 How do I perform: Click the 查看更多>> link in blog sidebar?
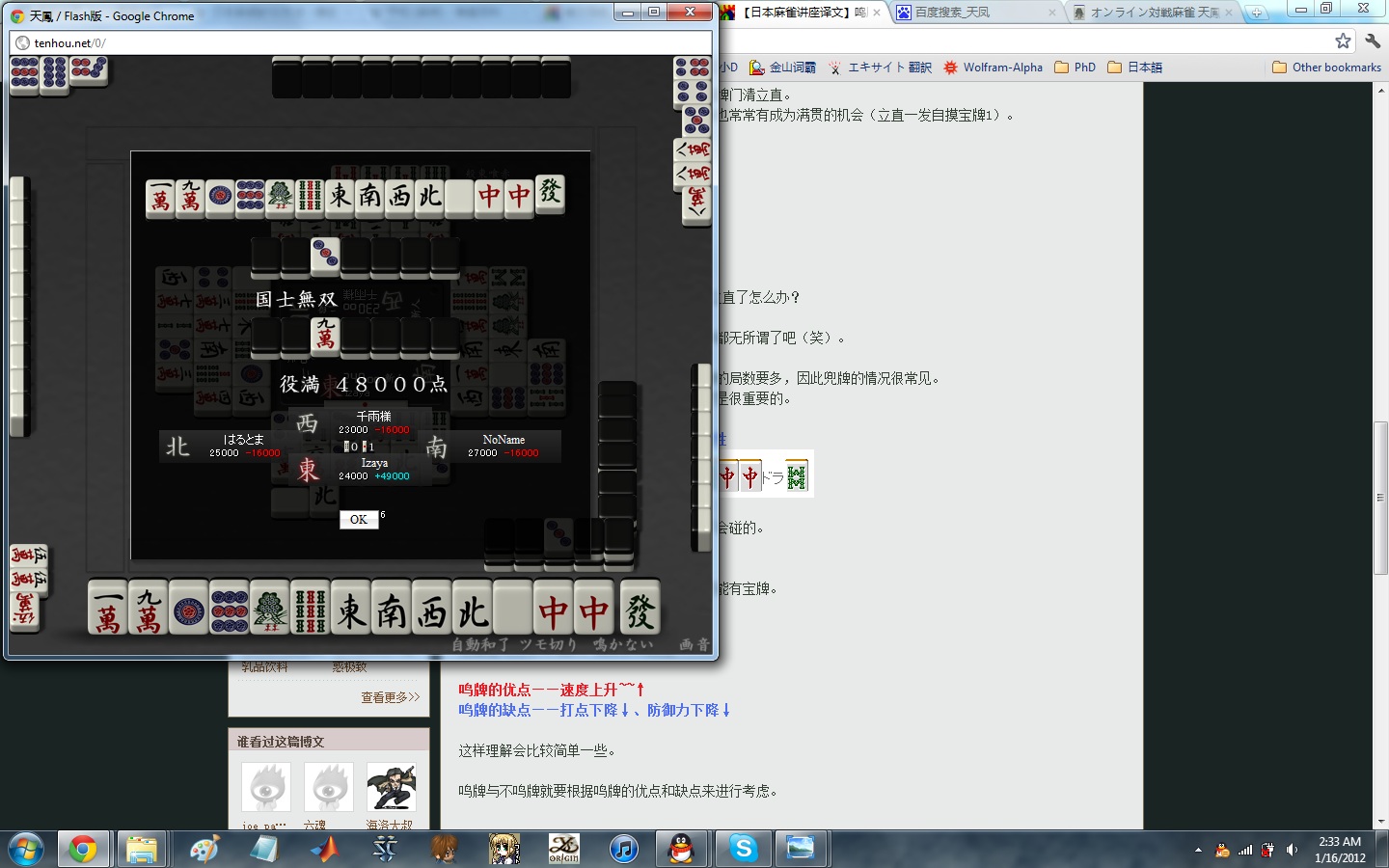click(390, 697)
